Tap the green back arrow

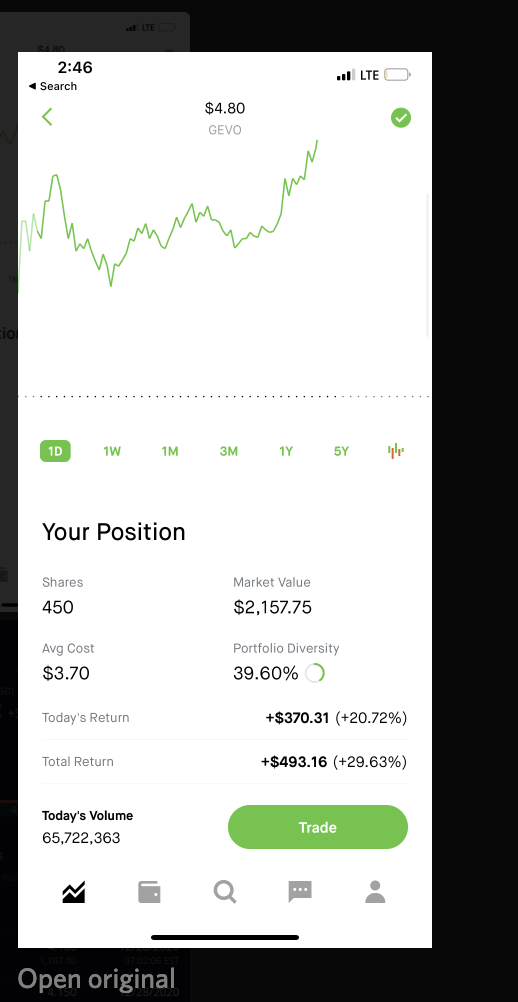click(x=47, y=117)
